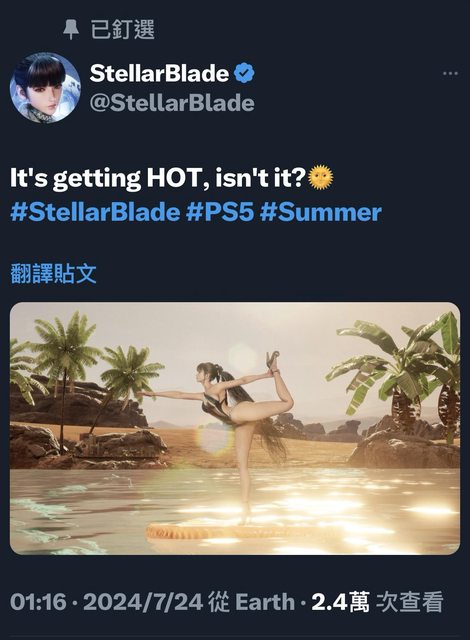This screenshot has height=640, width=470.
Task: Click the 01:16 post timestamp
Action: (38, 602)
